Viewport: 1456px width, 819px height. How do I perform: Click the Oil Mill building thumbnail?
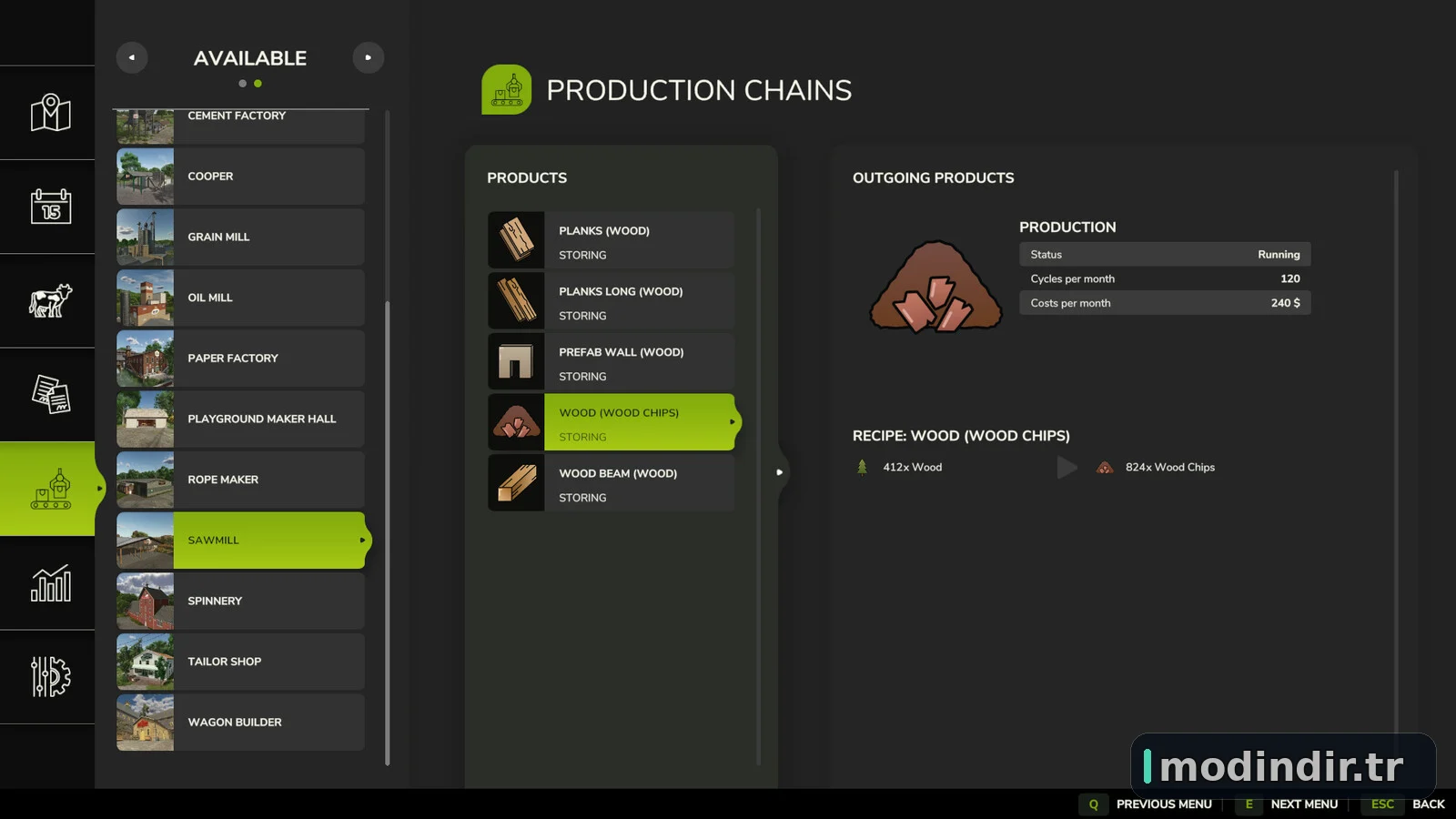[145, 298]
